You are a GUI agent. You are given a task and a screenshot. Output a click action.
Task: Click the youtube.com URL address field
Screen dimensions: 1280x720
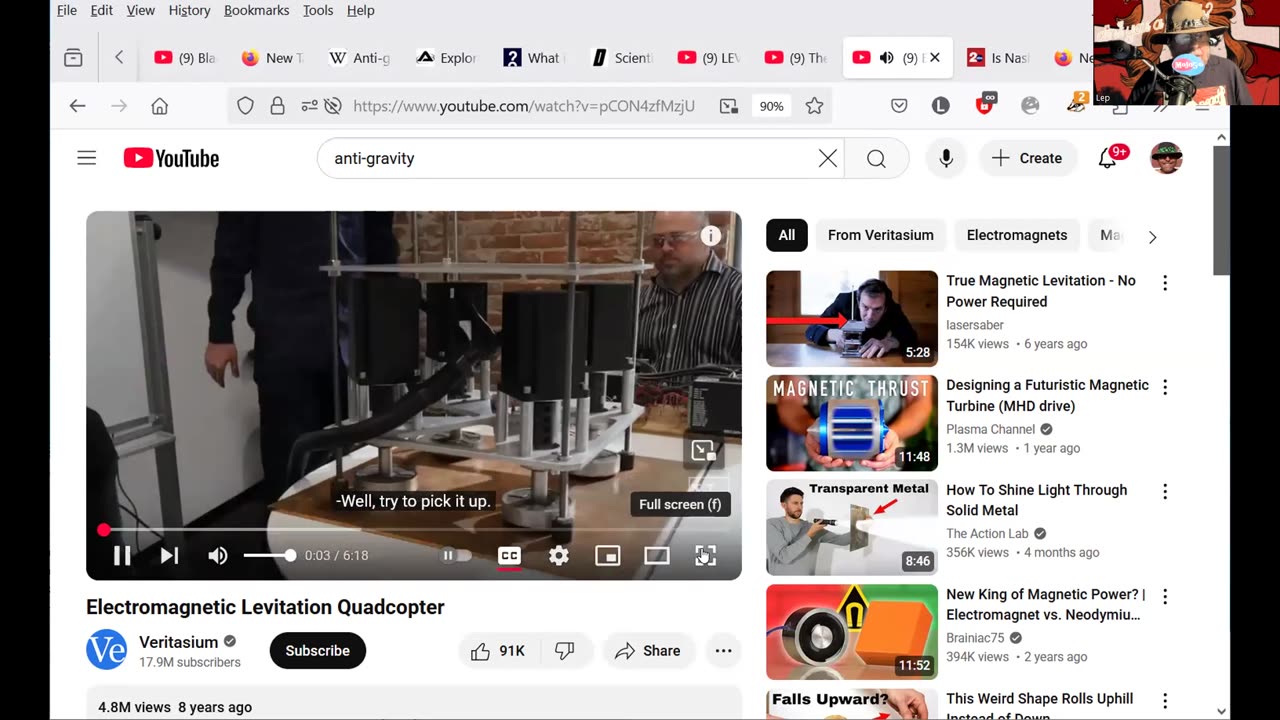[x=524, y=106]
